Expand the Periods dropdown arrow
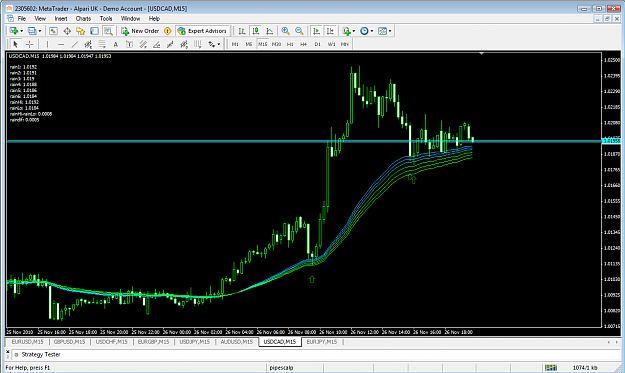This screenshot has width=625, height=373. (372, 31)
